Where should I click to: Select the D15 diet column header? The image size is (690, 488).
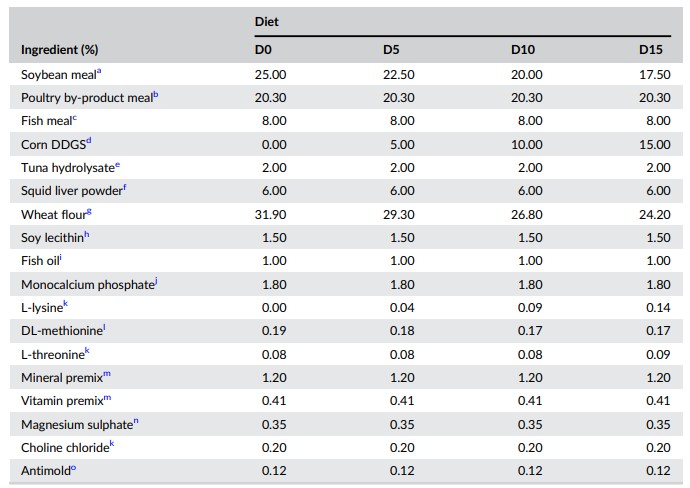point(652,49)
